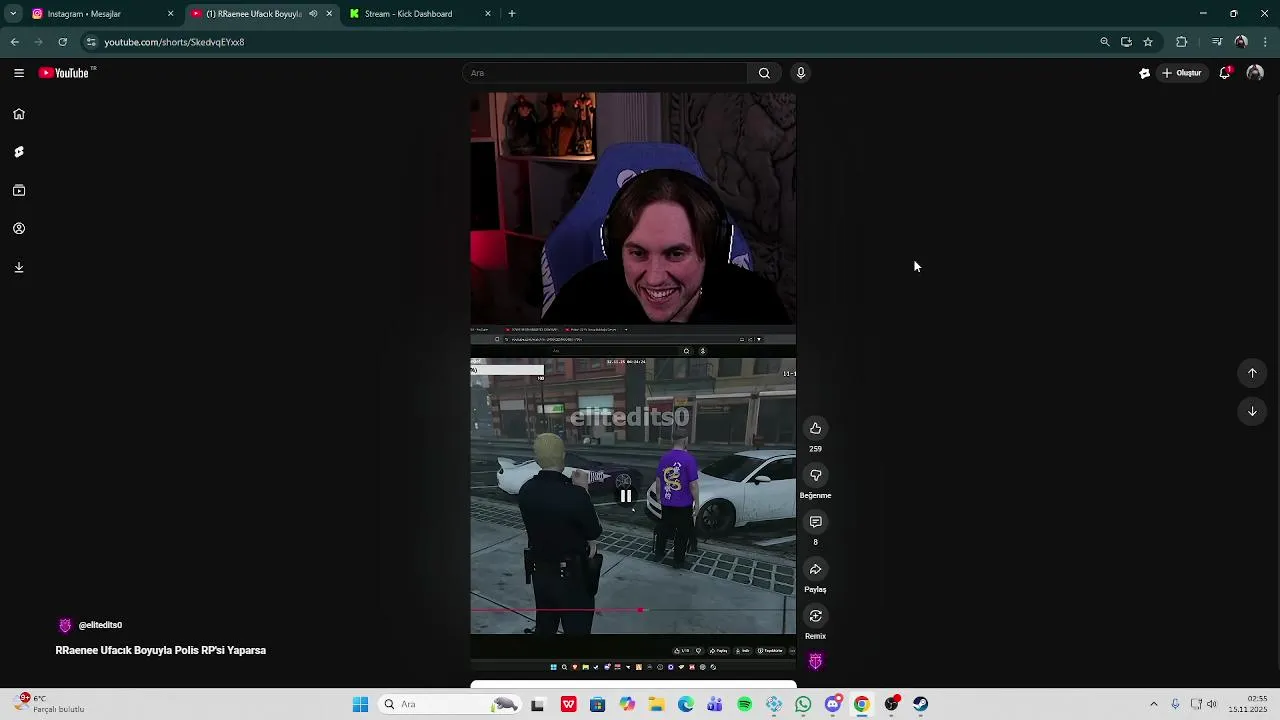
Task: Open the weather widget
Action: pyautogui.click(x=50, y=704)
